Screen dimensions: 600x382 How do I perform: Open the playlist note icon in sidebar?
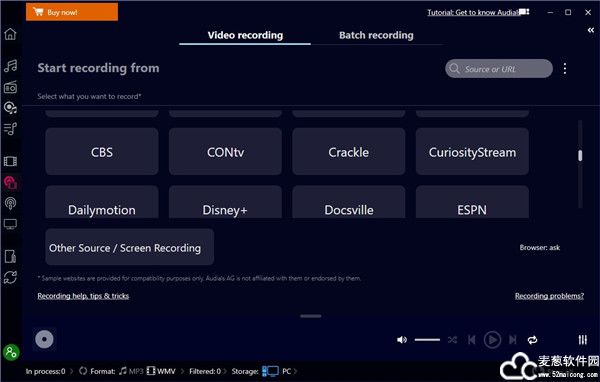(10, 129)
